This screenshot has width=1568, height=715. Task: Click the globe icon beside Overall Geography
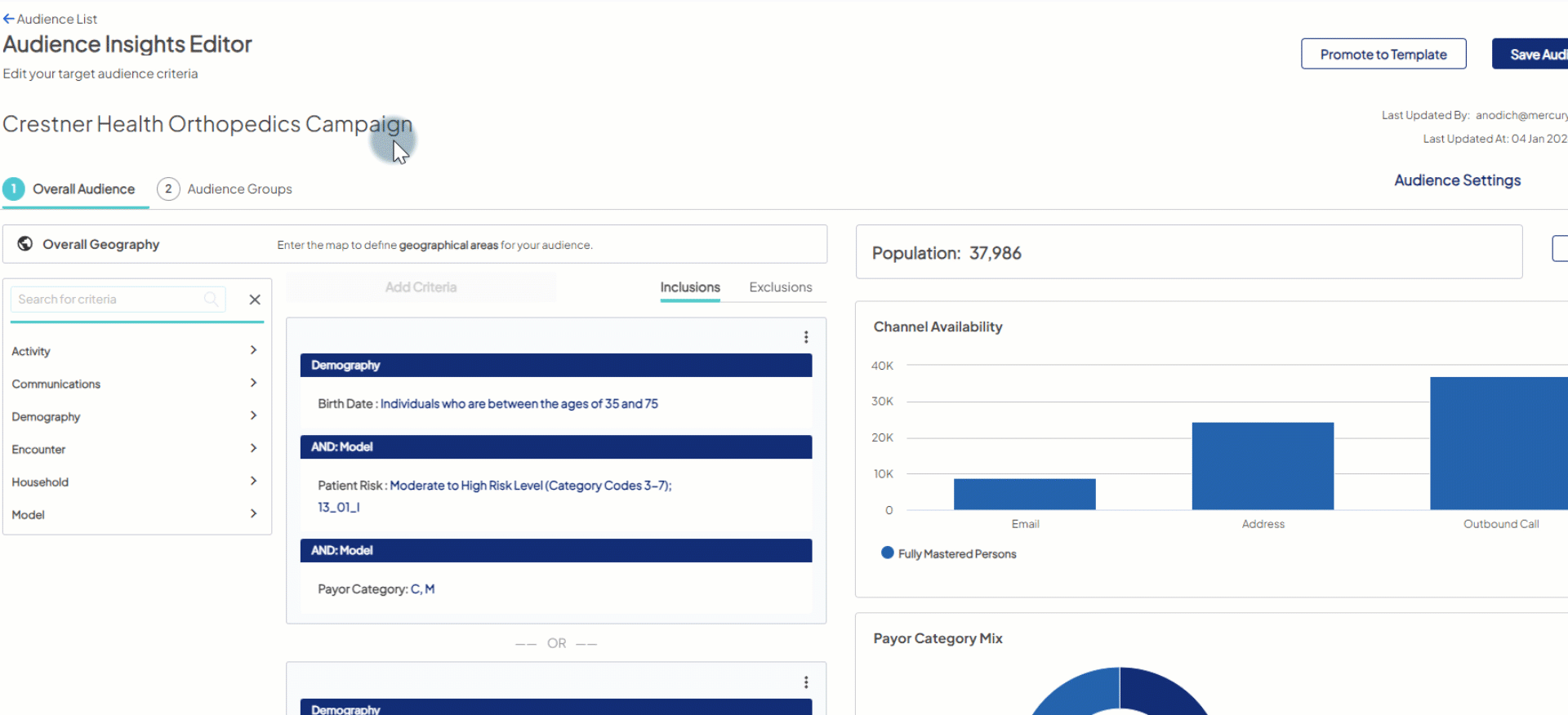[x=25, y=244]
